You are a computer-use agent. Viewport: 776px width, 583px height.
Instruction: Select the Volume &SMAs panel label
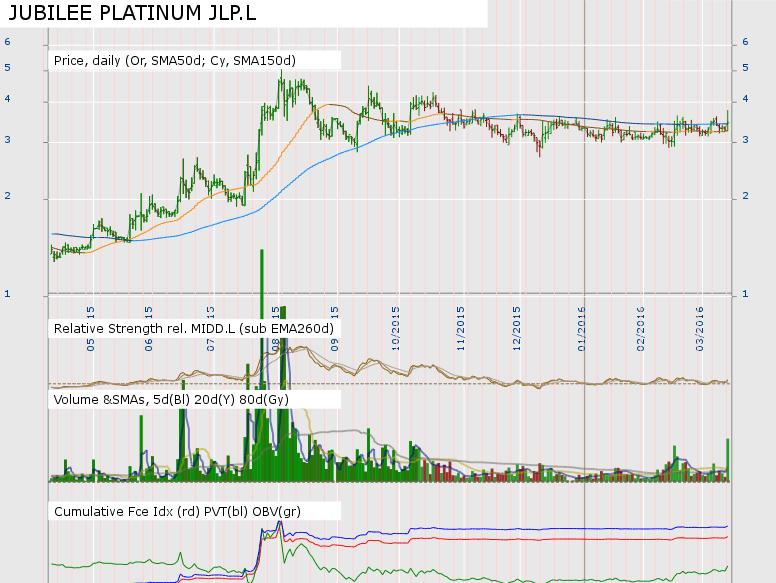(x=171, y=399)
